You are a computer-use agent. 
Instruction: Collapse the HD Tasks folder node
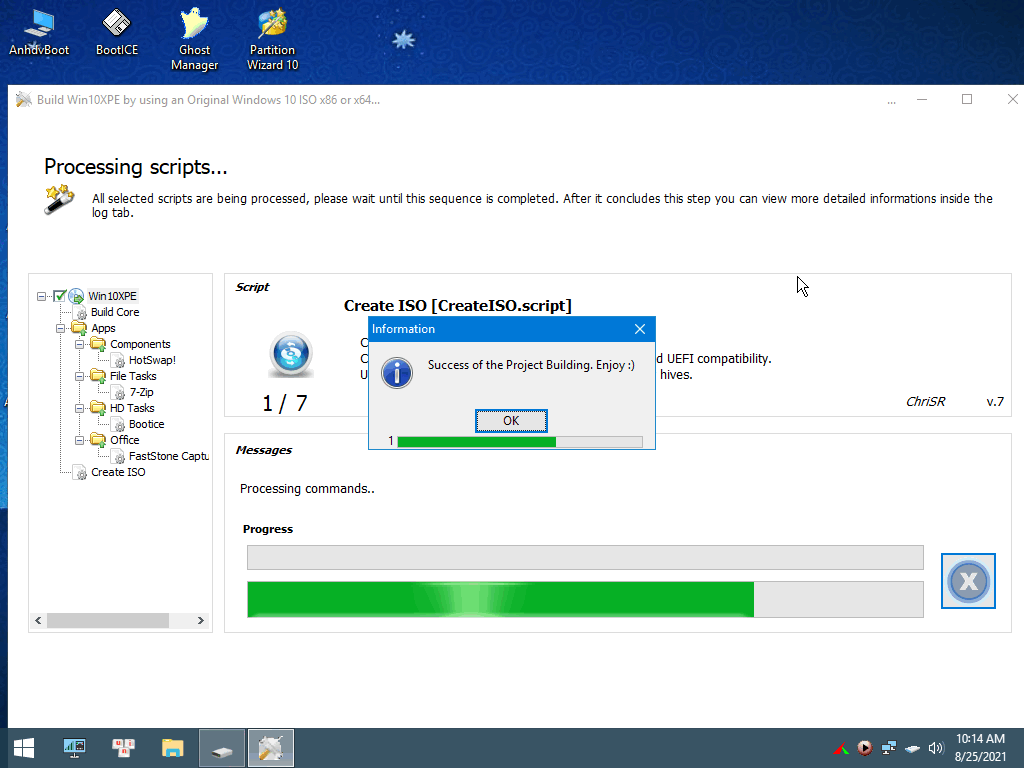(x=80, y=408)
